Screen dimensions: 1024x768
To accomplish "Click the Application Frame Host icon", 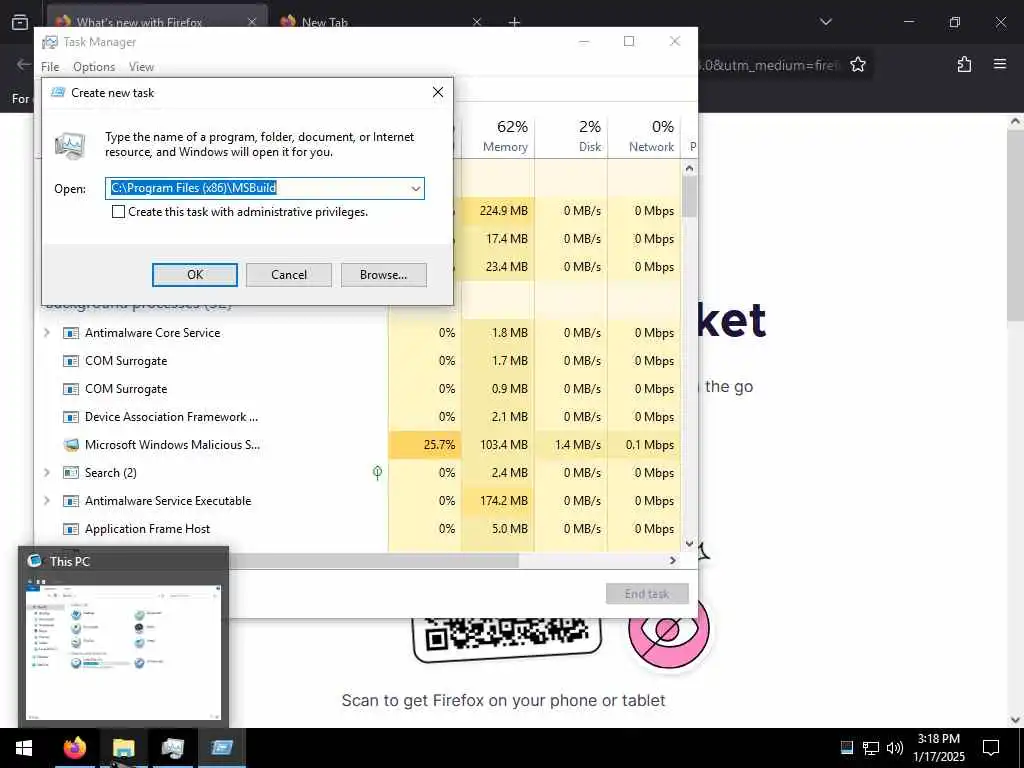I will point(71,529).
